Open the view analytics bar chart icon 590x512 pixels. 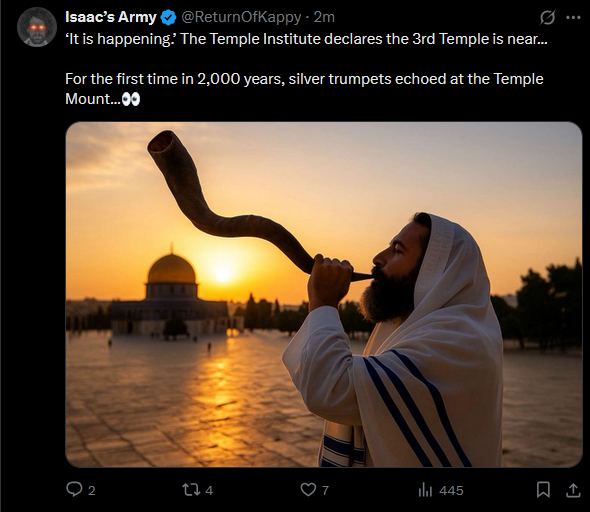pos(425,490)
